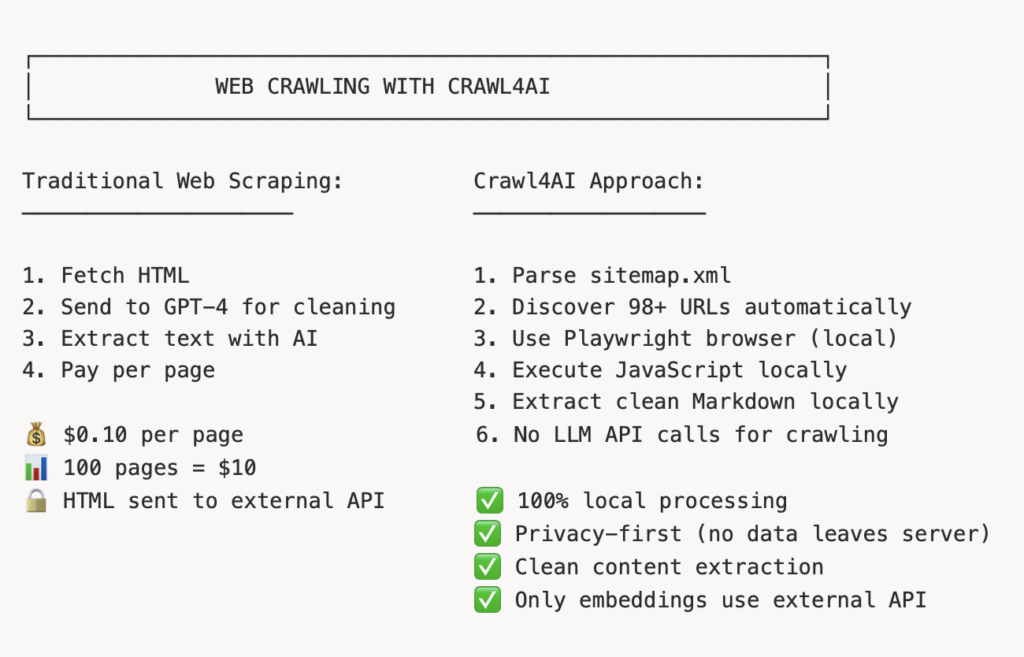Click the "Traditional Web Scraping:" heading
Viewport: 1024px width, 657px height.
pyautogui.click(x=182, y=181)
